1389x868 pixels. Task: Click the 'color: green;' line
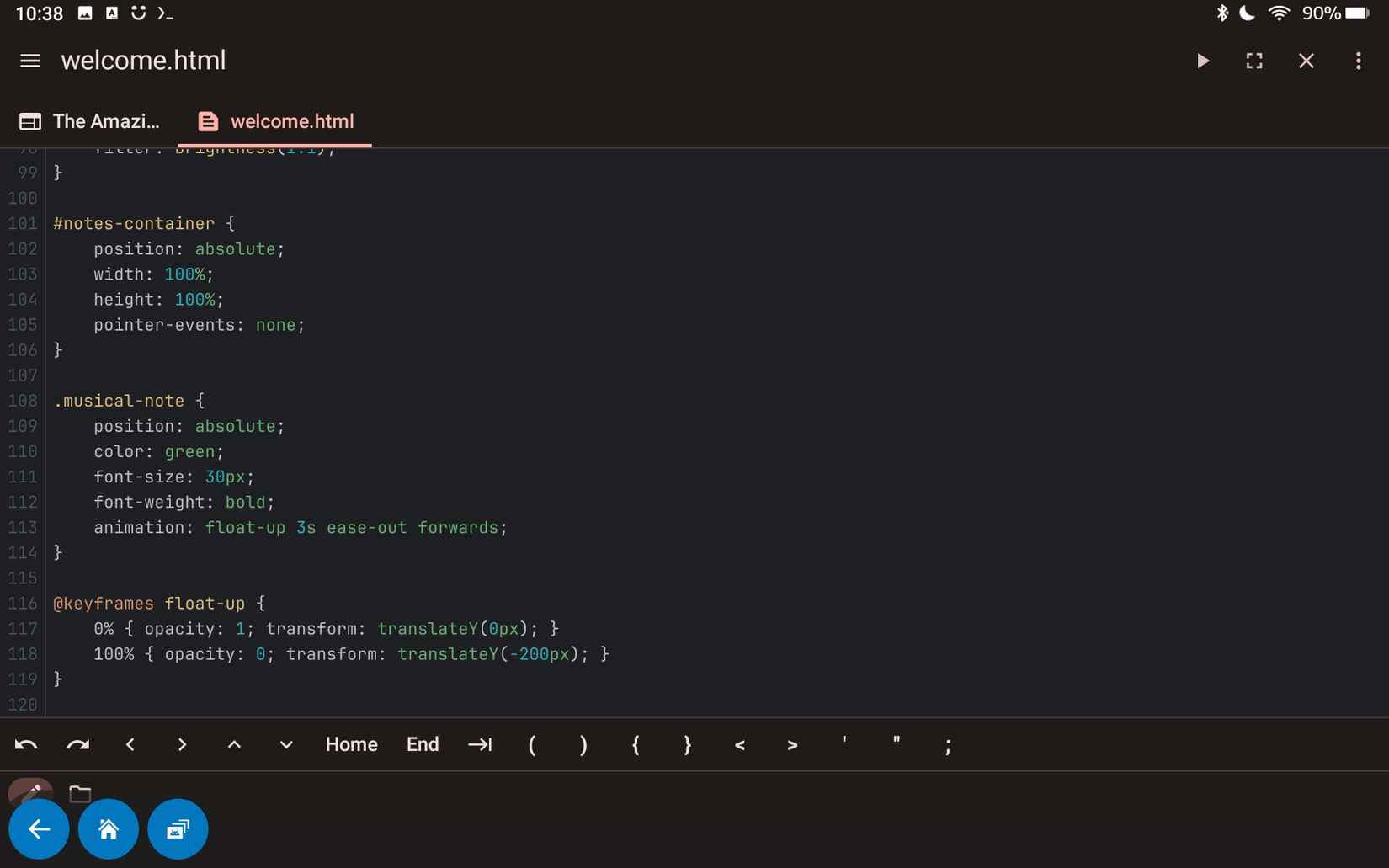pos(158,452)
